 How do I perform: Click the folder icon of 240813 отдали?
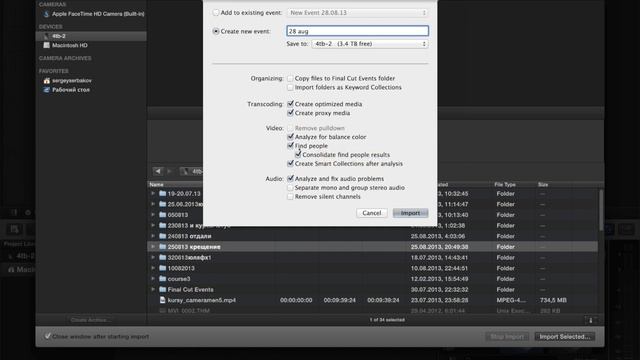162,236
